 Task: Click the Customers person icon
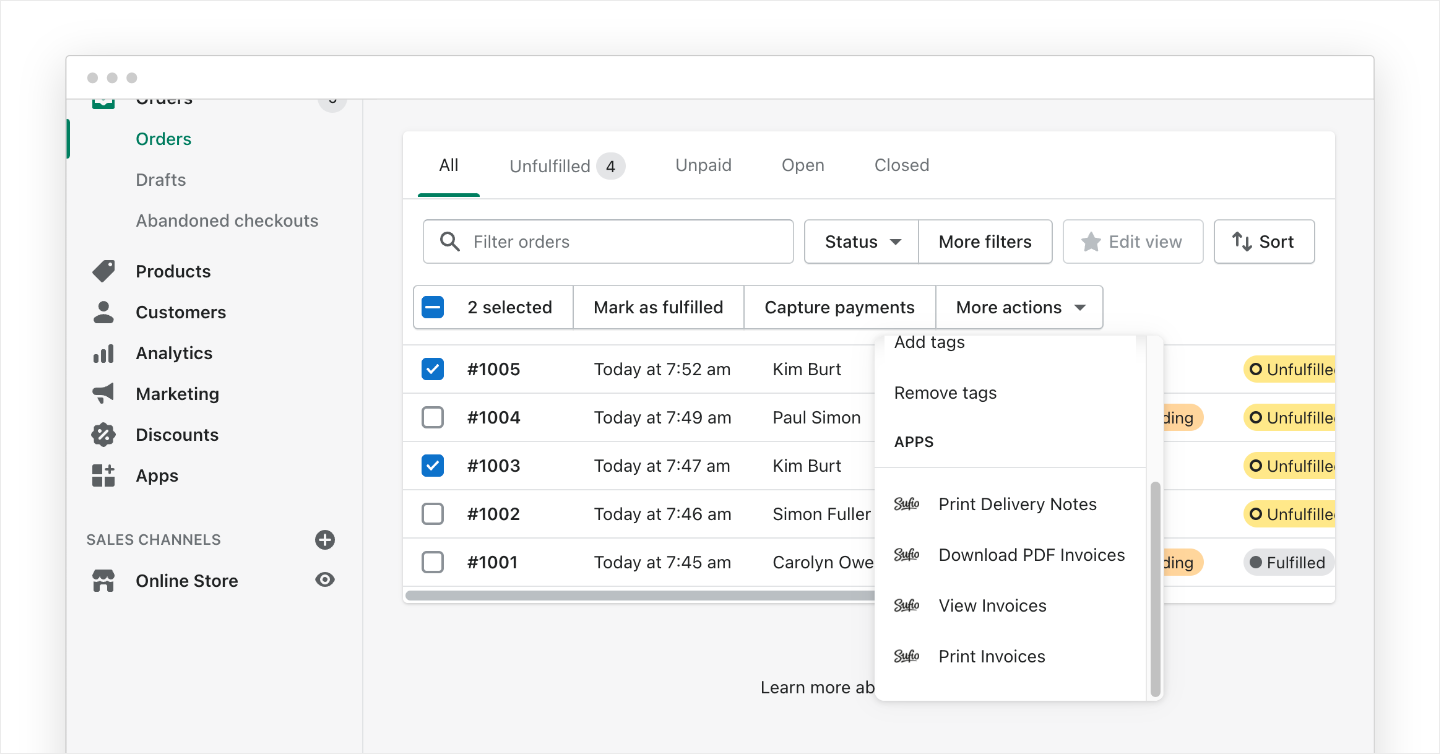[103, 312]
